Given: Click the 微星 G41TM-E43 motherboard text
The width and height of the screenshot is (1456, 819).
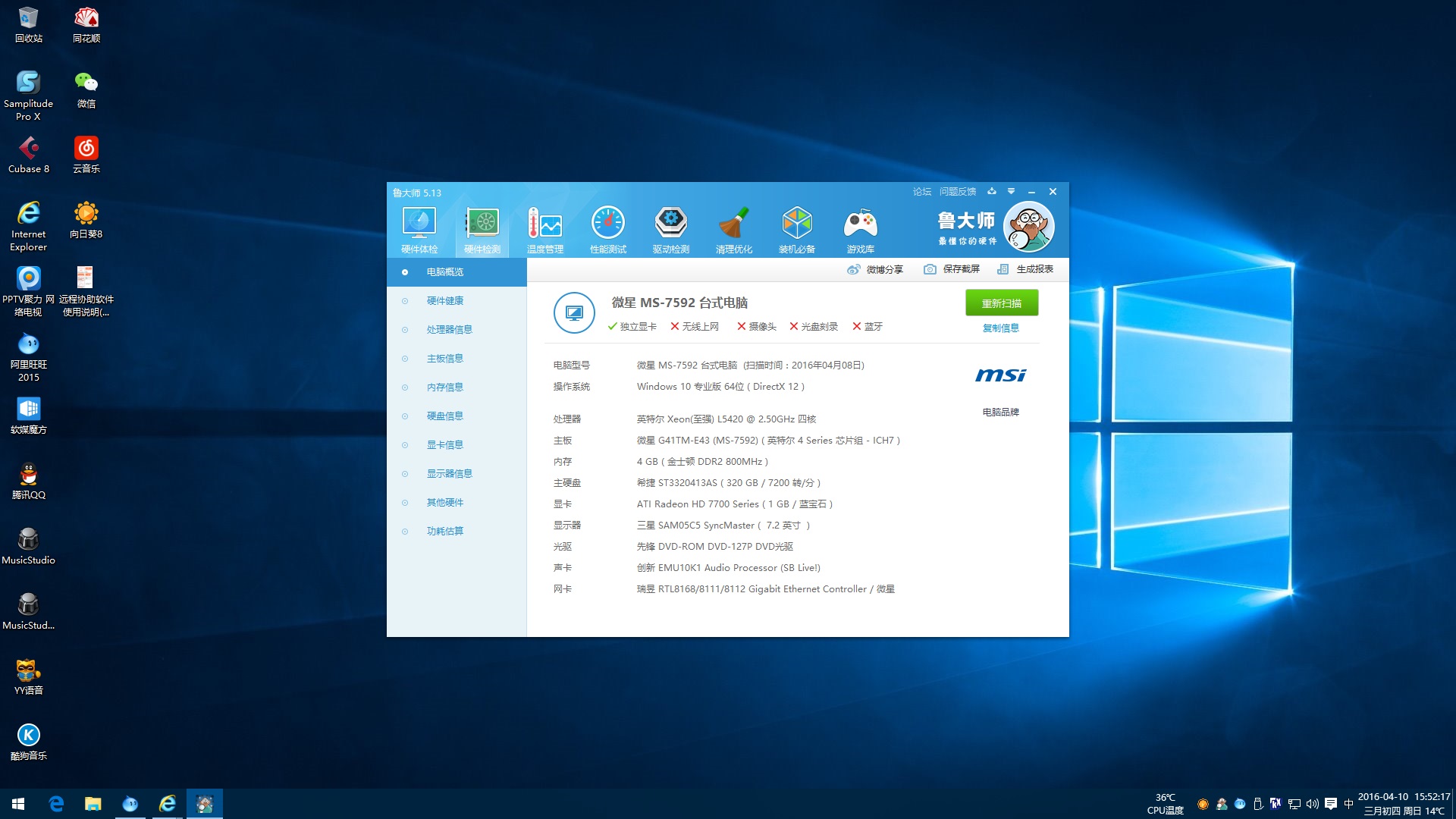Looking at the screenshot, I should pos(768,441).
